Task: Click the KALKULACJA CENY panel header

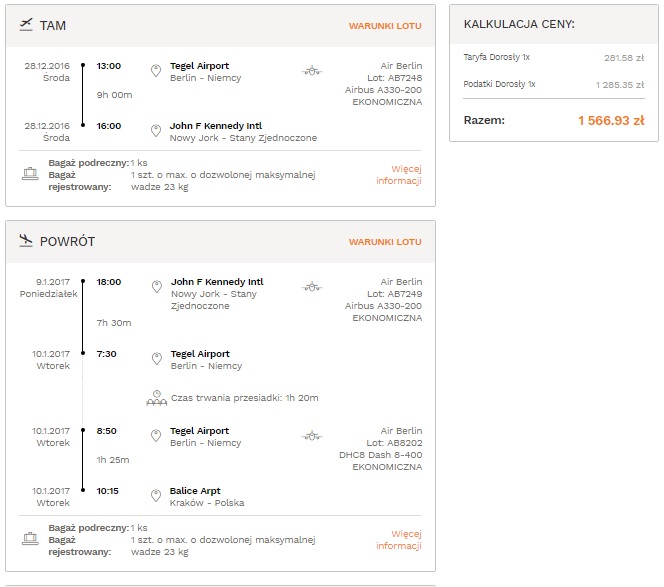Action: click(554, 24)
